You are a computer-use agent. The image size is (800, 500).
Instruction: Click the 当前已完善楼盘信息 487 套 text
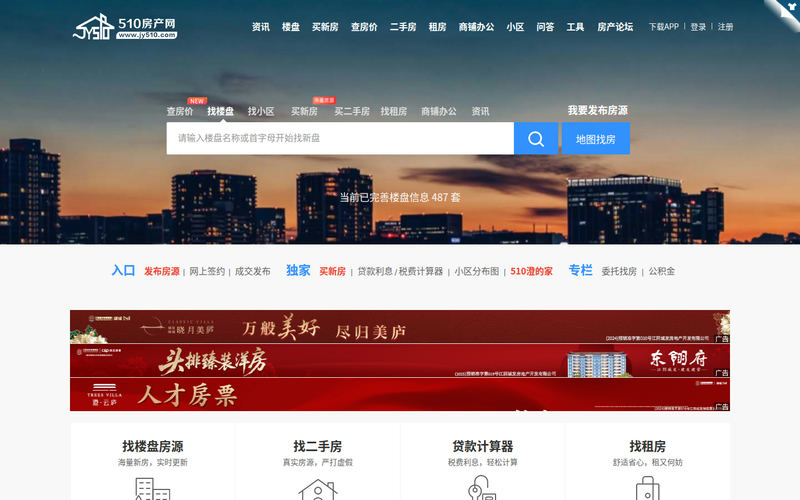[x=400, y=197]
